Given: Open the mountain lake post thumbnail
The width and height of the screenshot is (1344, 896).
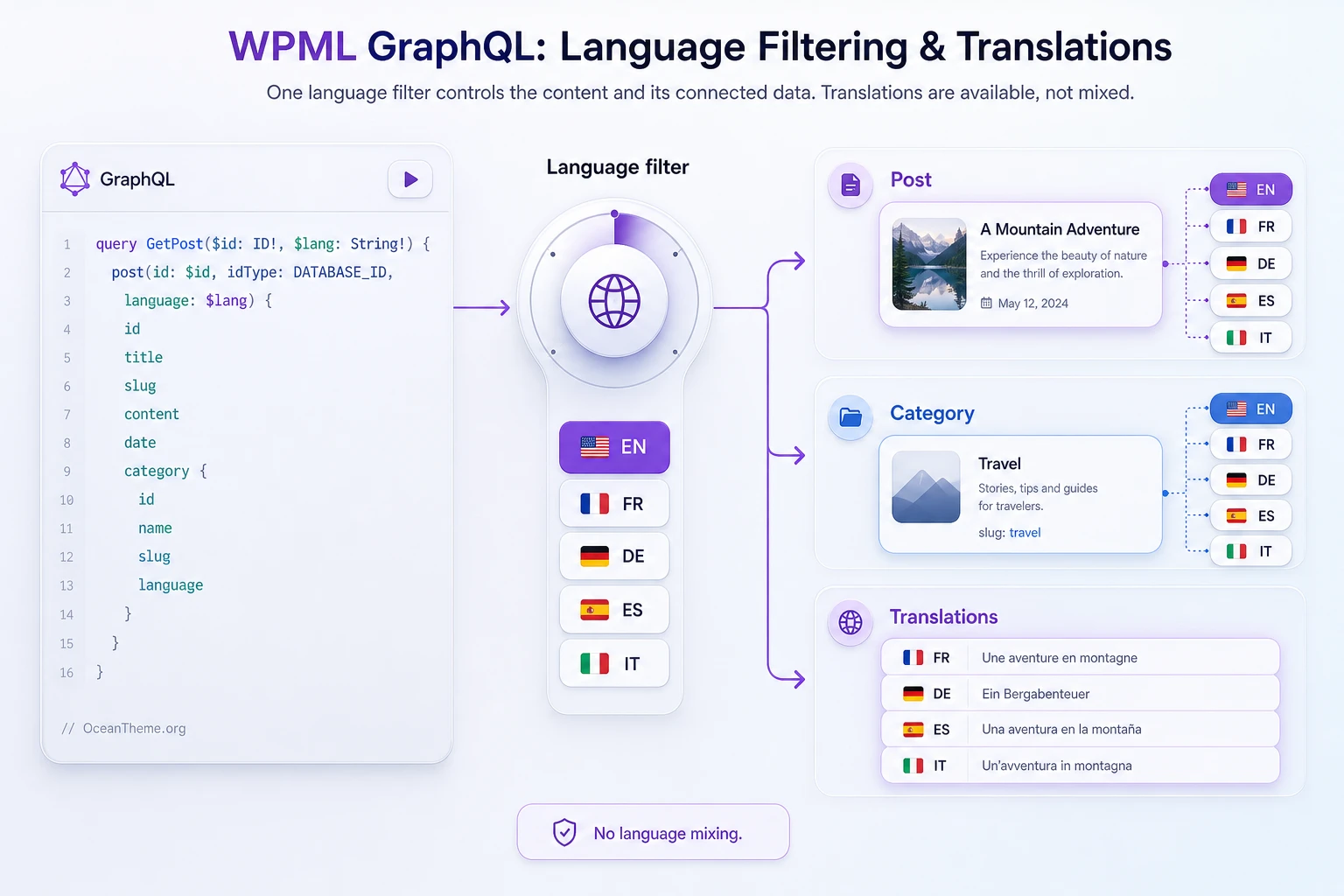Looking at the screenshot, I should pyautogui.click(x=929, y=264).
